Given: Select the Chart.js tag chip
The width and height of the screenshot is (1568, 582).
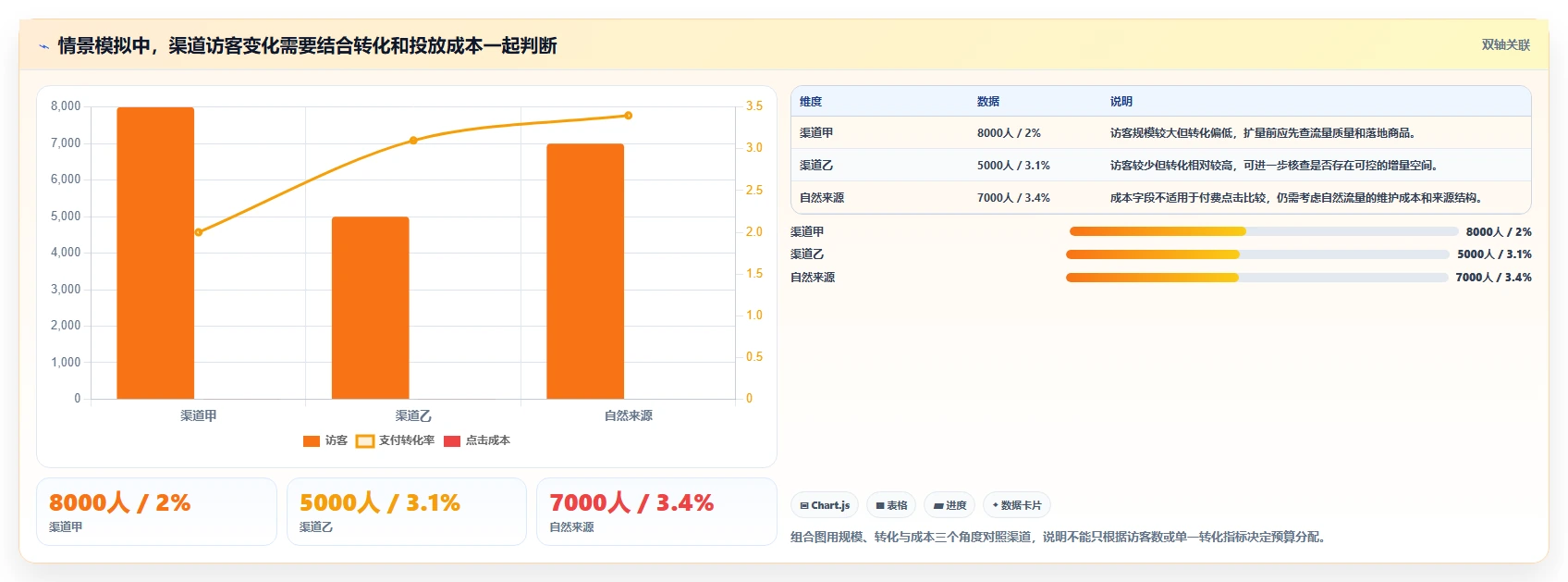Looking at the screenshot, I should pos(825,505).
